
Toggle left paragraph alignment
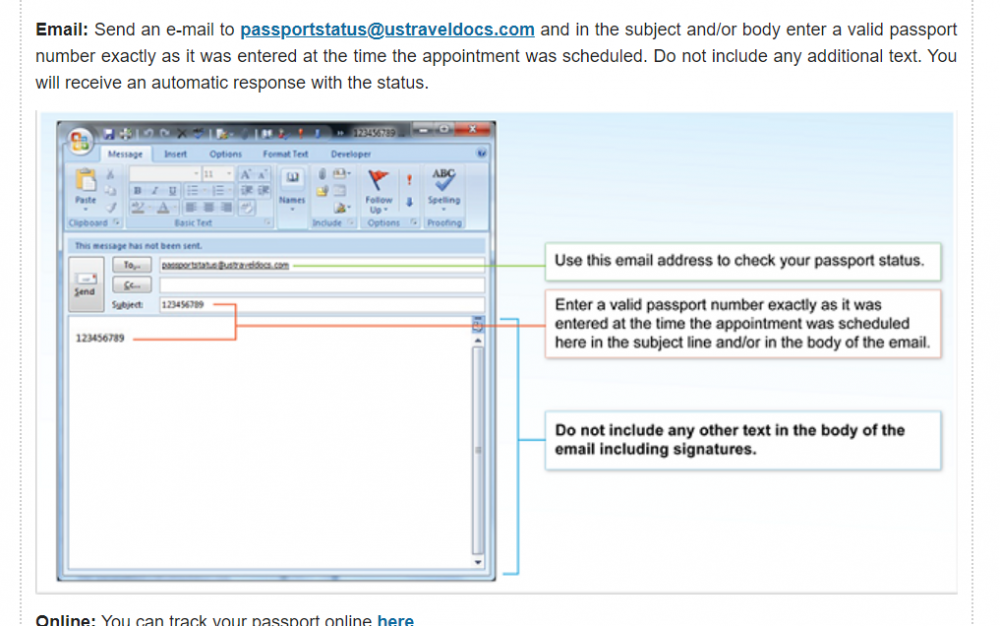point(191,207)
